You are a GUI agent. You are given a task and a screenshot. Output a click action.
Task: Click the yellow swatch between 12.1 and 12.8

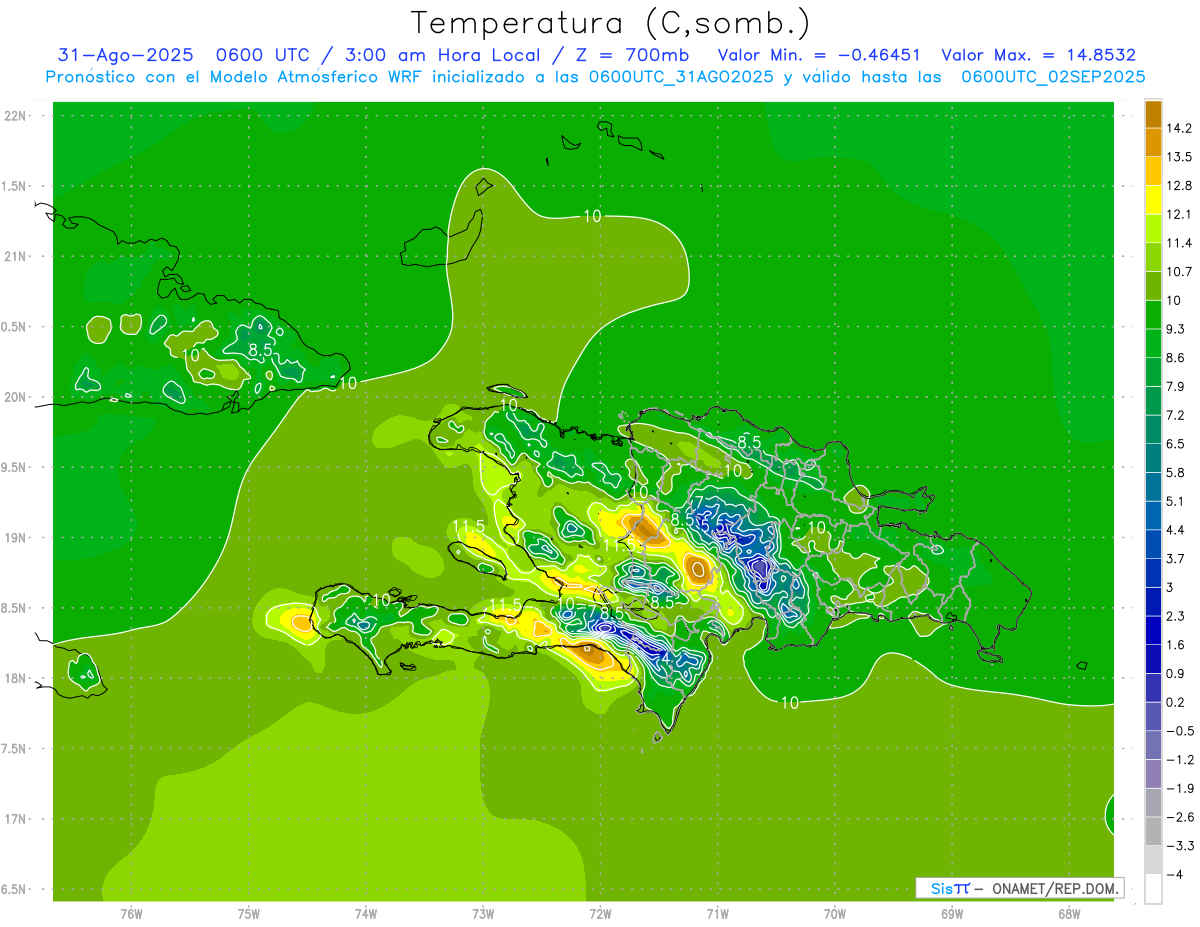click(x=1154, y=201)
